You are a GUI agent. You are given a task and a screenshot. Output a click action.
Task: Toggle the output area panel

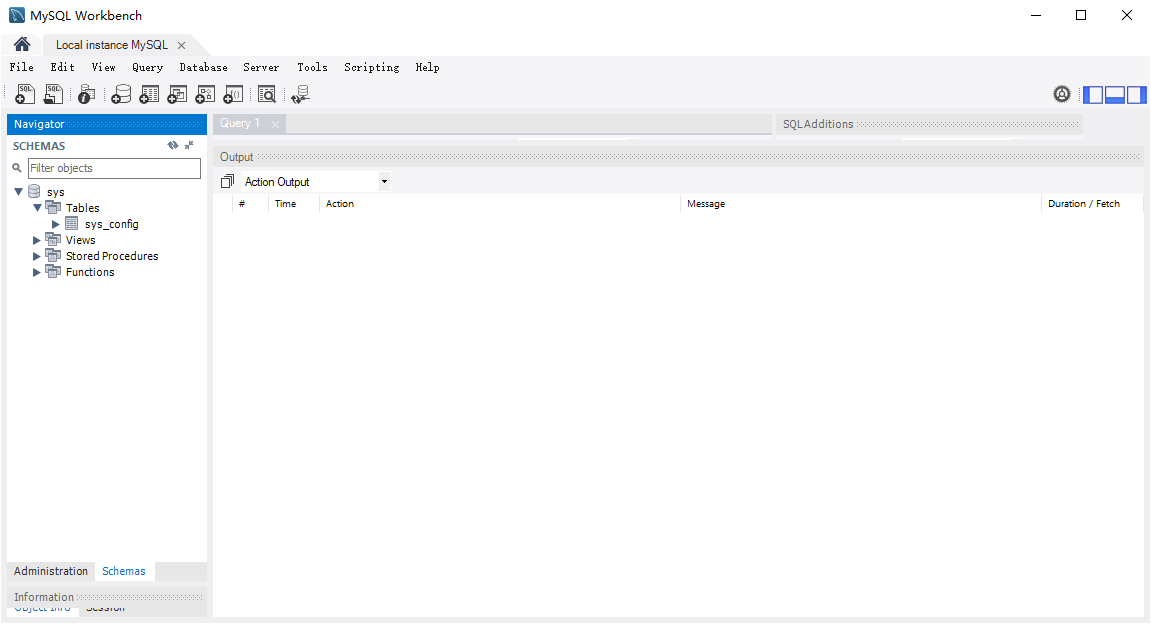1114,94
